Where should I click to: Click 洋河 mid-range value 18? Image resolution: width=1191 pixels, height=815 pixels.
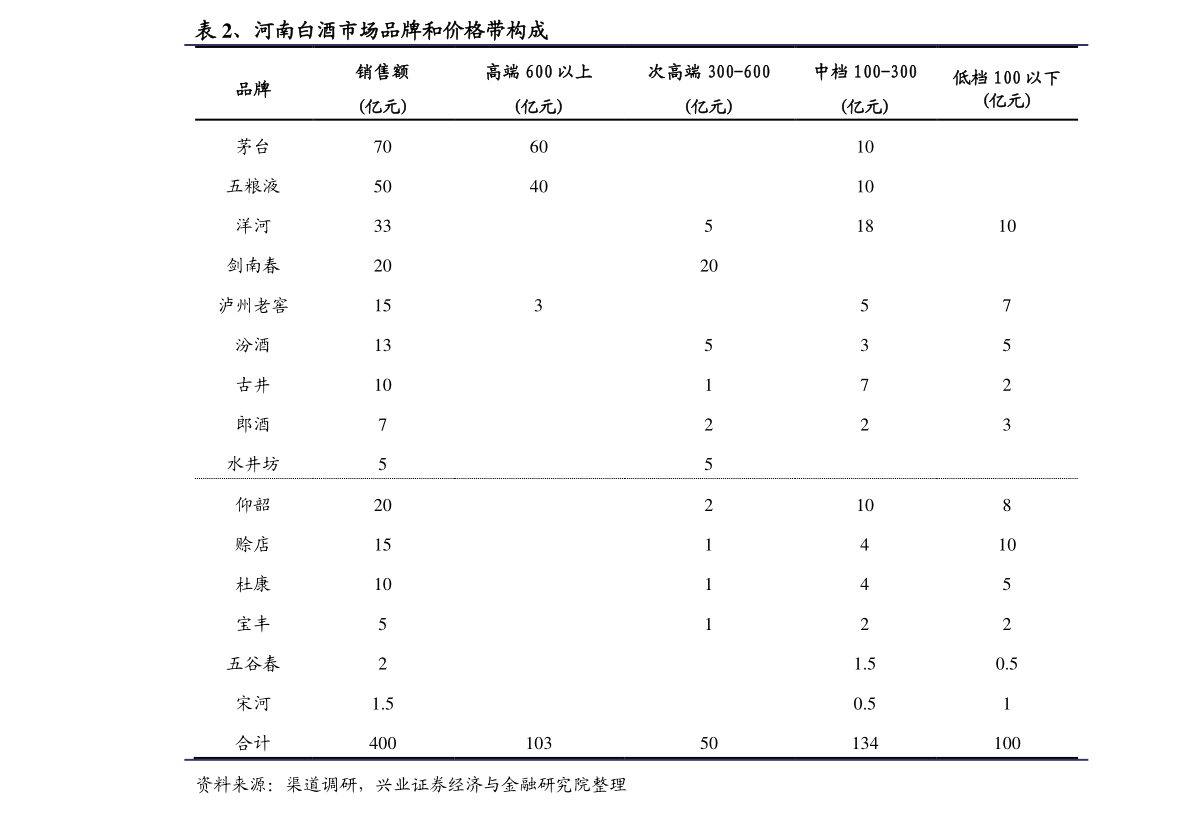click(865, 226)
